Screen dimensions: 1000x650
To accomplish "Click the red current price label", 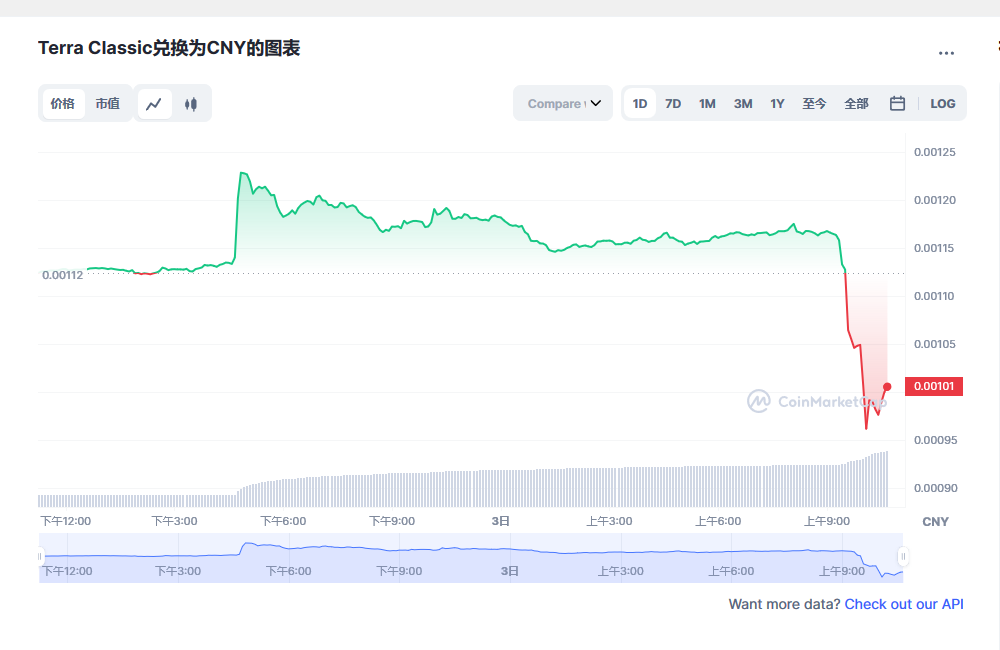I will (933, 386).
